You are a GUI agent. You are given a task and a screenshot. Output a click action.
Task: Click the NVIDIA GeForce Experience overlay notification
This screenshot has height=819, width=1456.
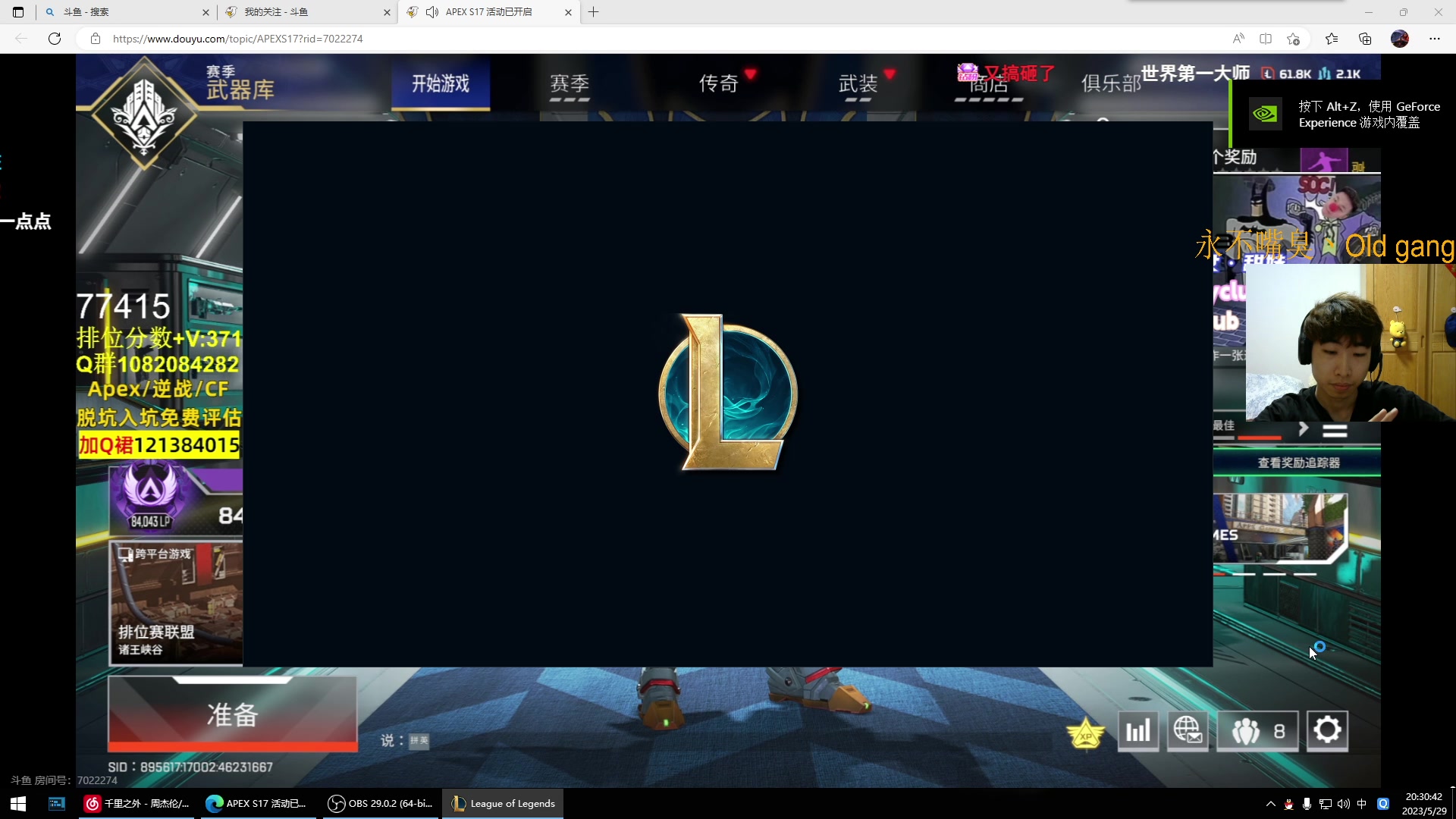pos(1342,115)
